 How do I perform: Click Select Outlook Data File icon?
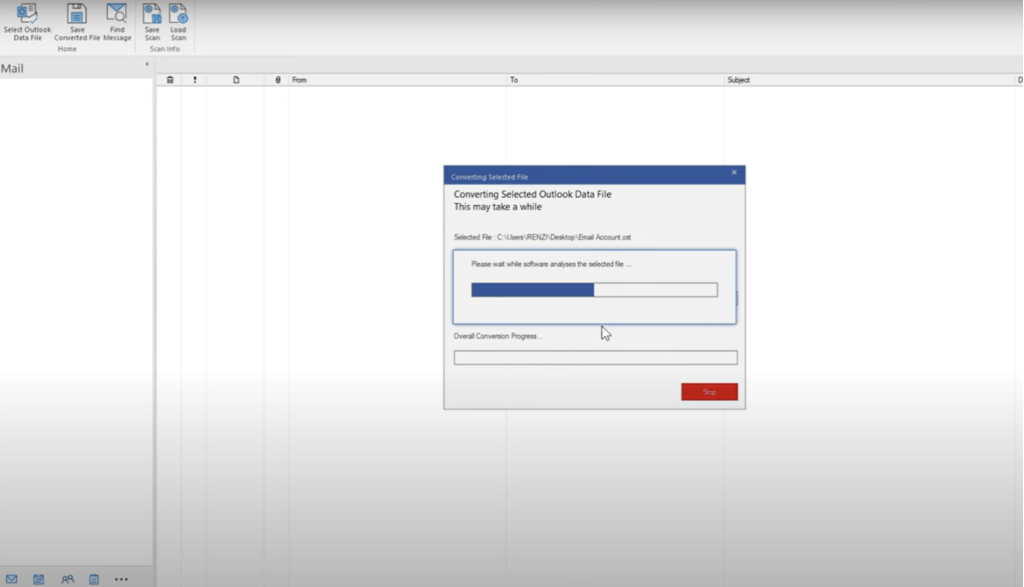pyautogui.click(x=27, y=14)
